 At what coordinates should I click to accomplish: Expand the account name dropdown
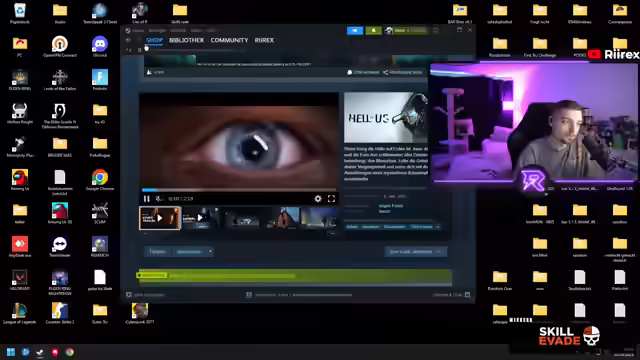[x=406, y=31]
